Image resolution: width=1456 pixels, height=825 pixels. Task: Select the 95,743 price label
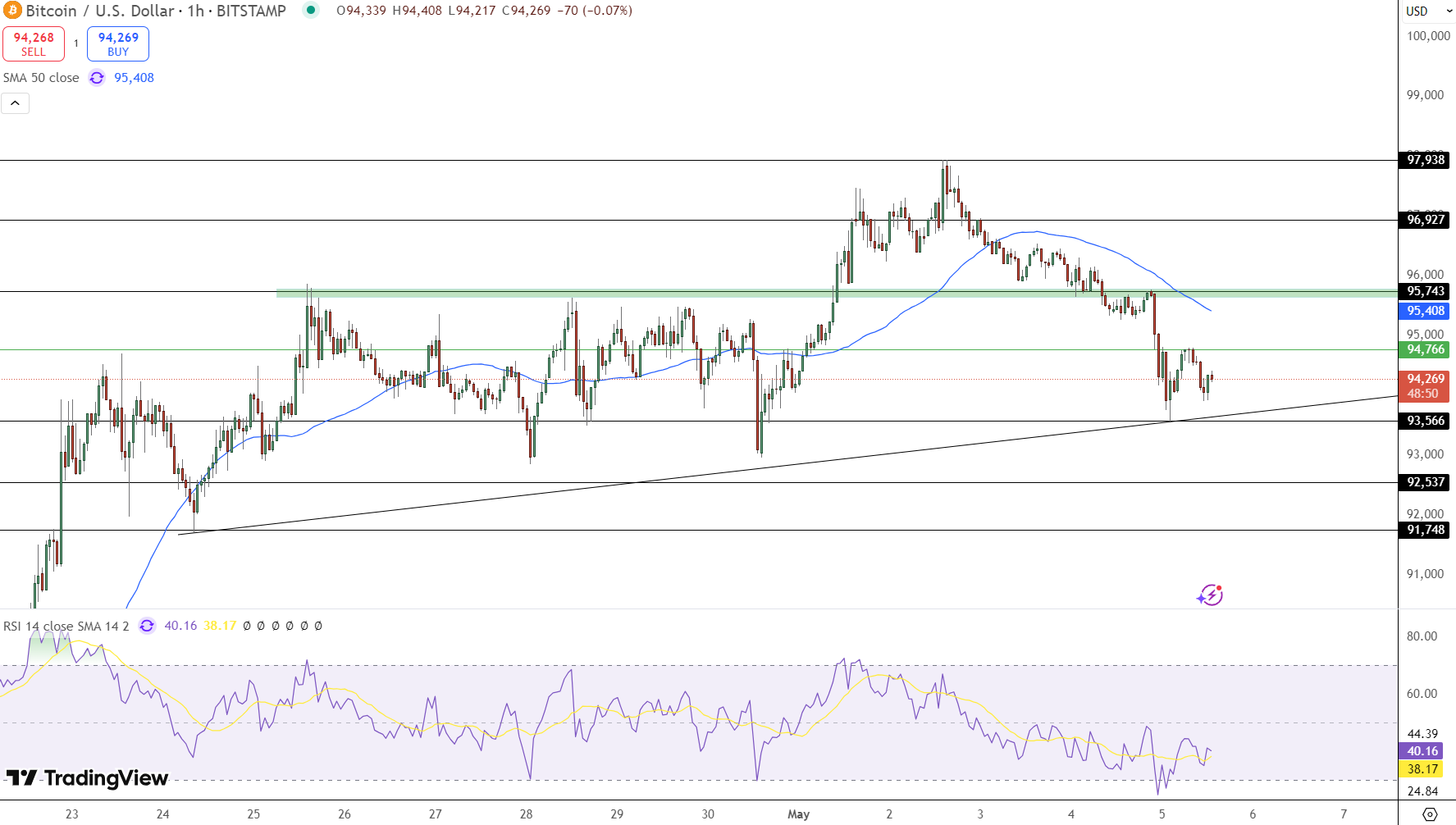coord(1425,291)
